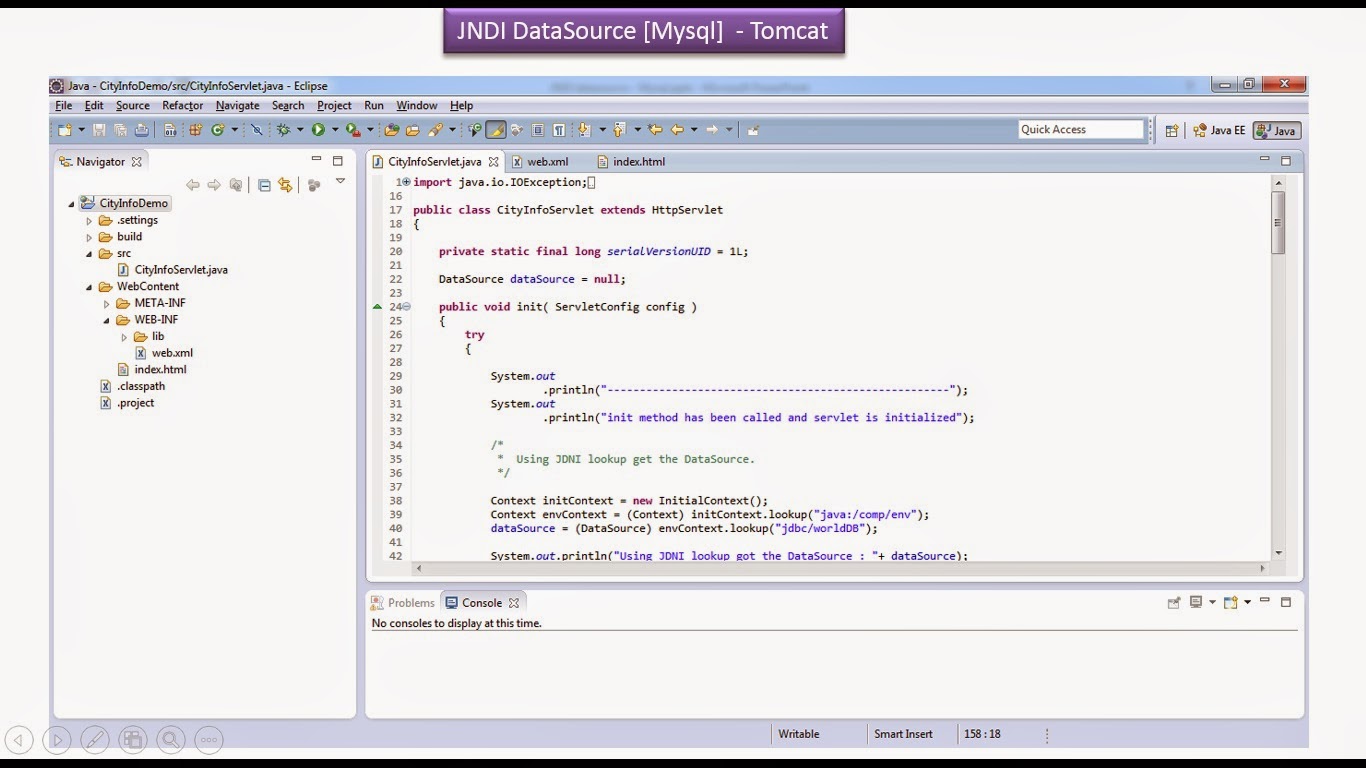
Task: Click the Save disk icon
Action: [99, 130]
